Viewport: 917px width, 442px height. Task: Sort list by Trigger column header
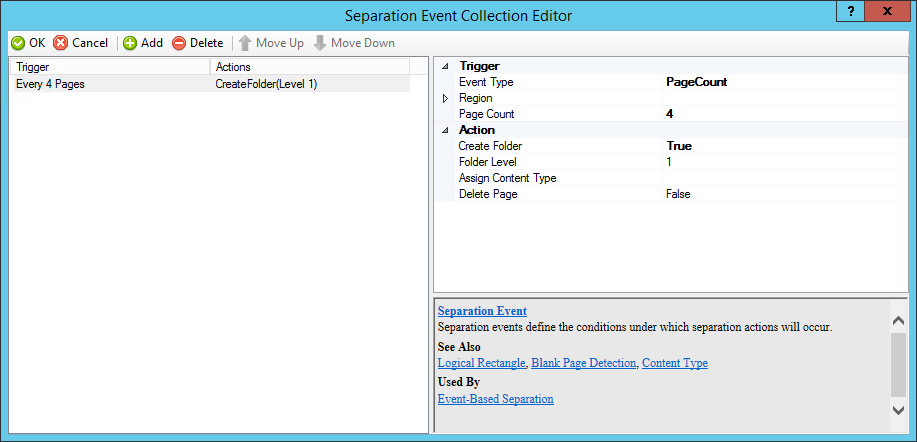pos(110,66)
